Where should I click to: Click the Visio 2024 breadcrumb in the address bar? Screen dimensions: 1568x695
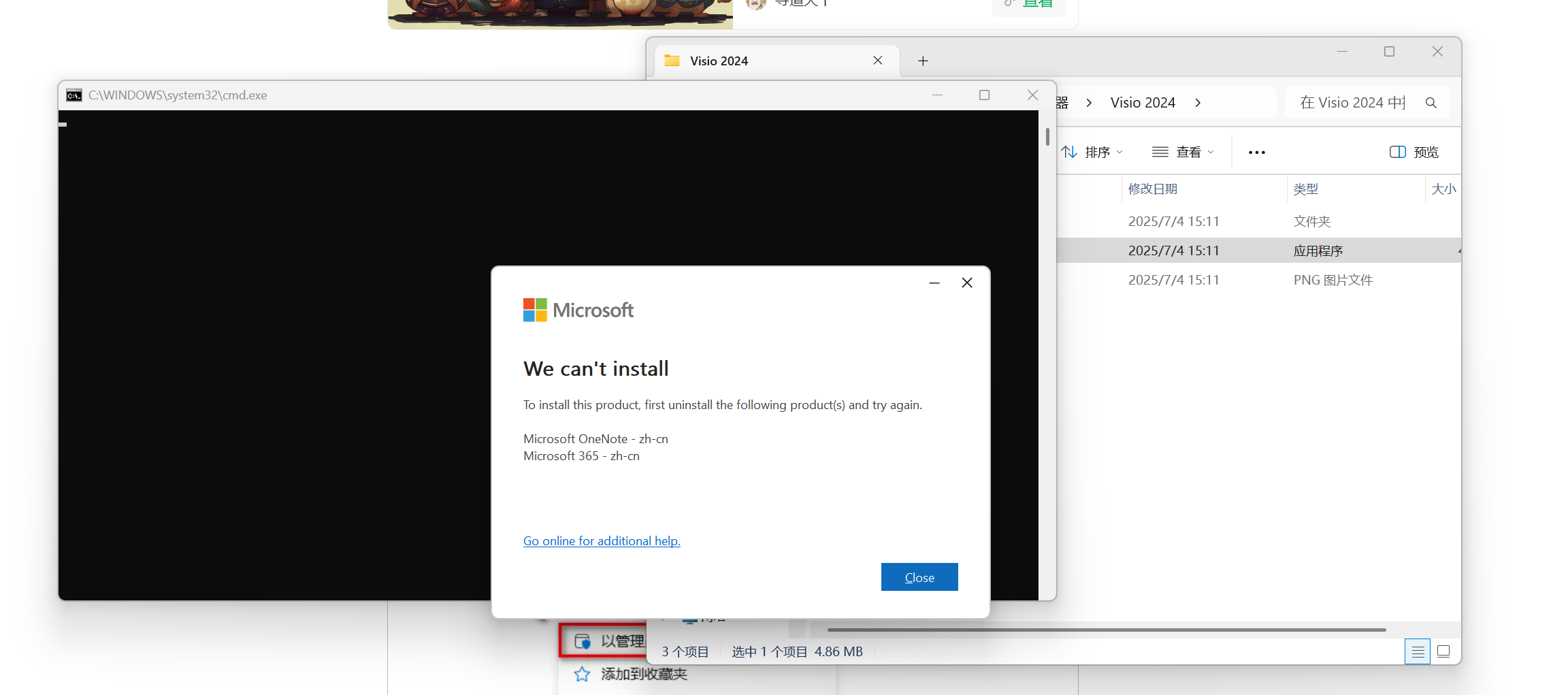coord(1143,103)
